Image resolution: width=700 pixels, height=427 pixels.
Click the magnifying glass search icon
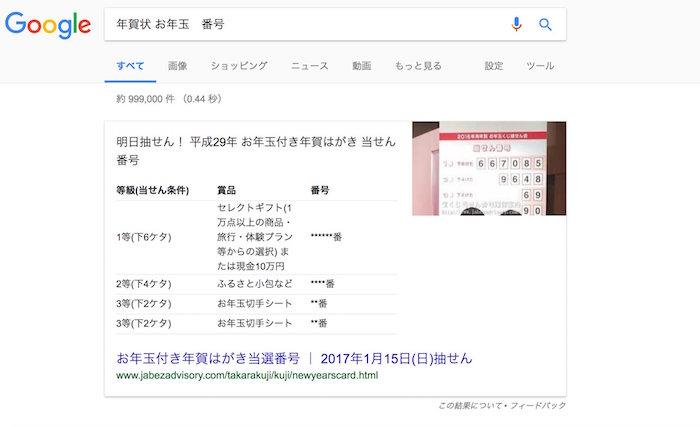(x=545, y=25)
